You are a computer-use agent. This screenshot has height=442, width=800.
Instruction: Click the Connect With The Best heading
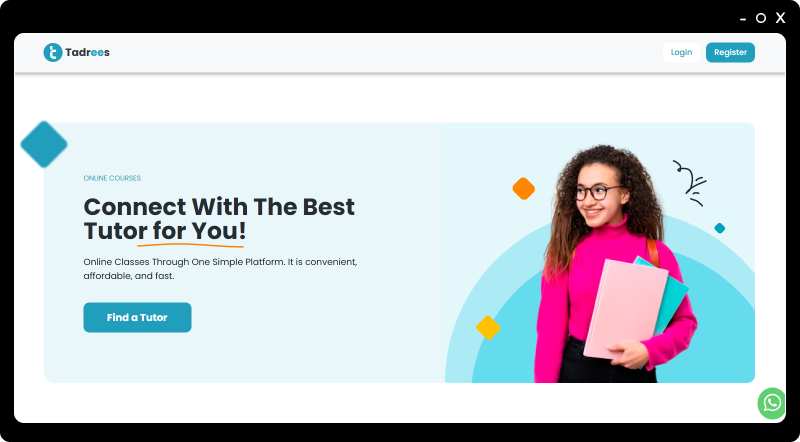click(219, 207)
